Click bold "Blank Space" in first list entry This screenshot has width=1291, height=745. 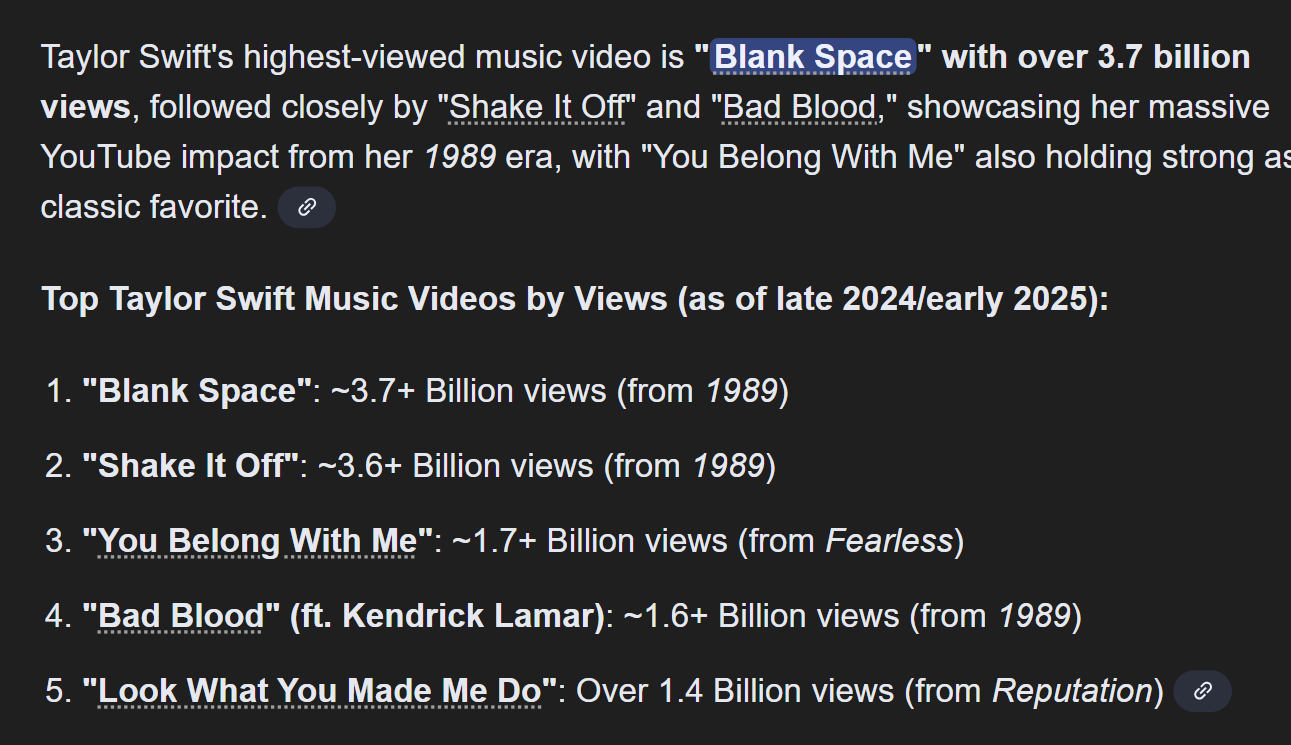(197, 391)
